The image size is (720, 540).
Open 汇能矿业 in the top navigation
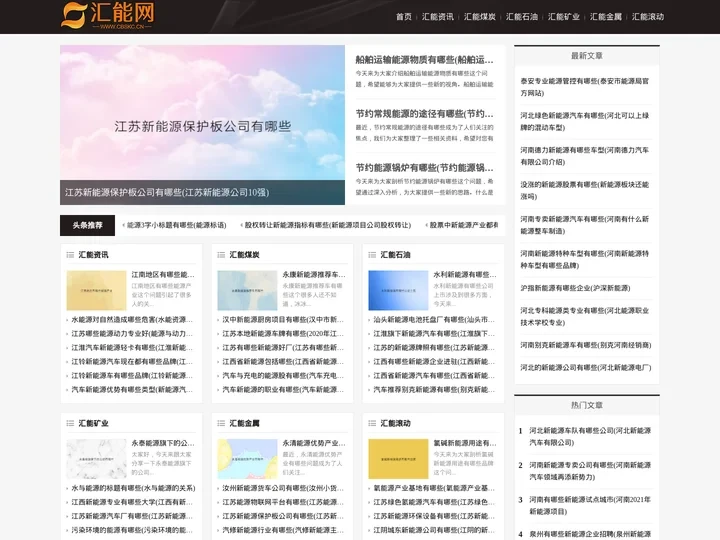click(x=564, y=17)
